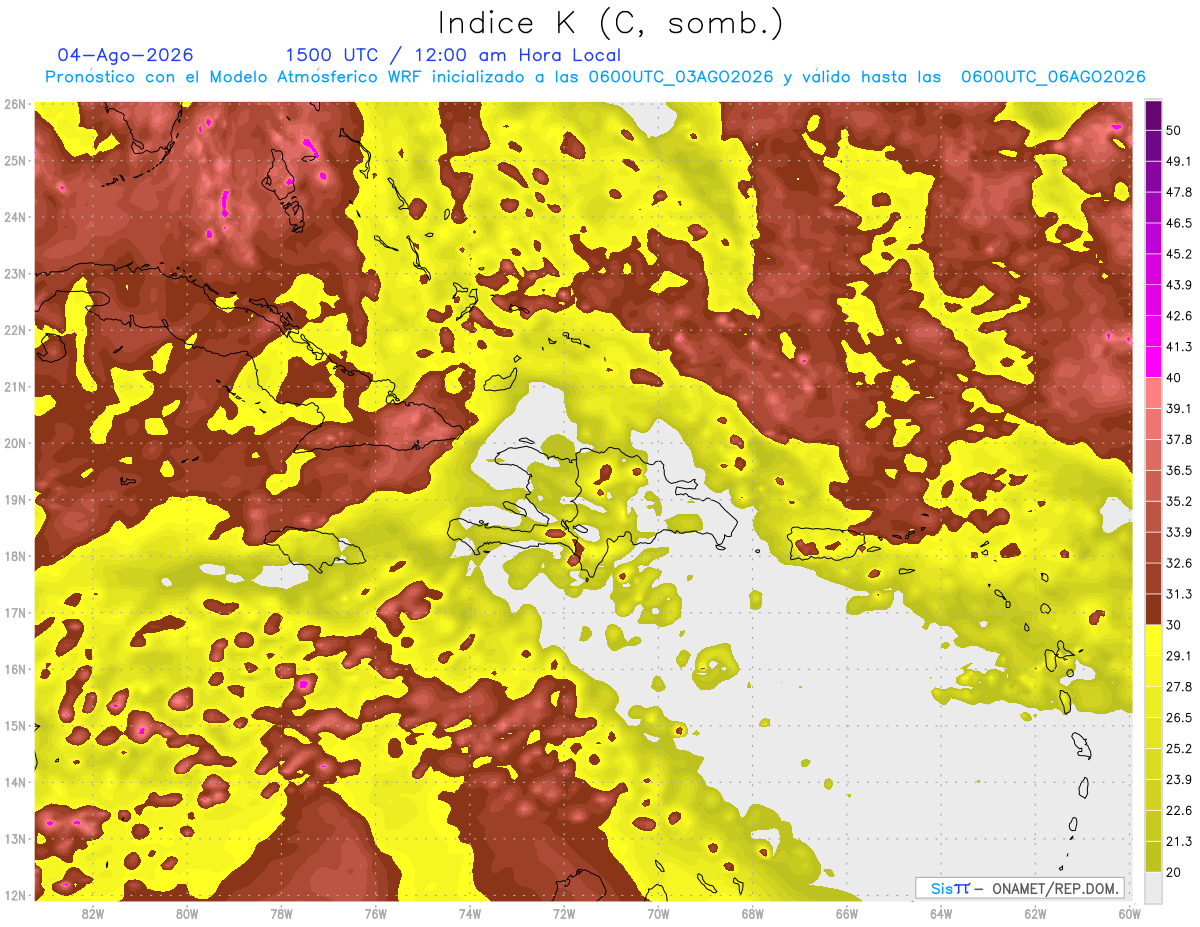The width and height of the screenshot is (1200, 927).
Task: Click the '43.9' color scale label
Action: pos(1179,285)
